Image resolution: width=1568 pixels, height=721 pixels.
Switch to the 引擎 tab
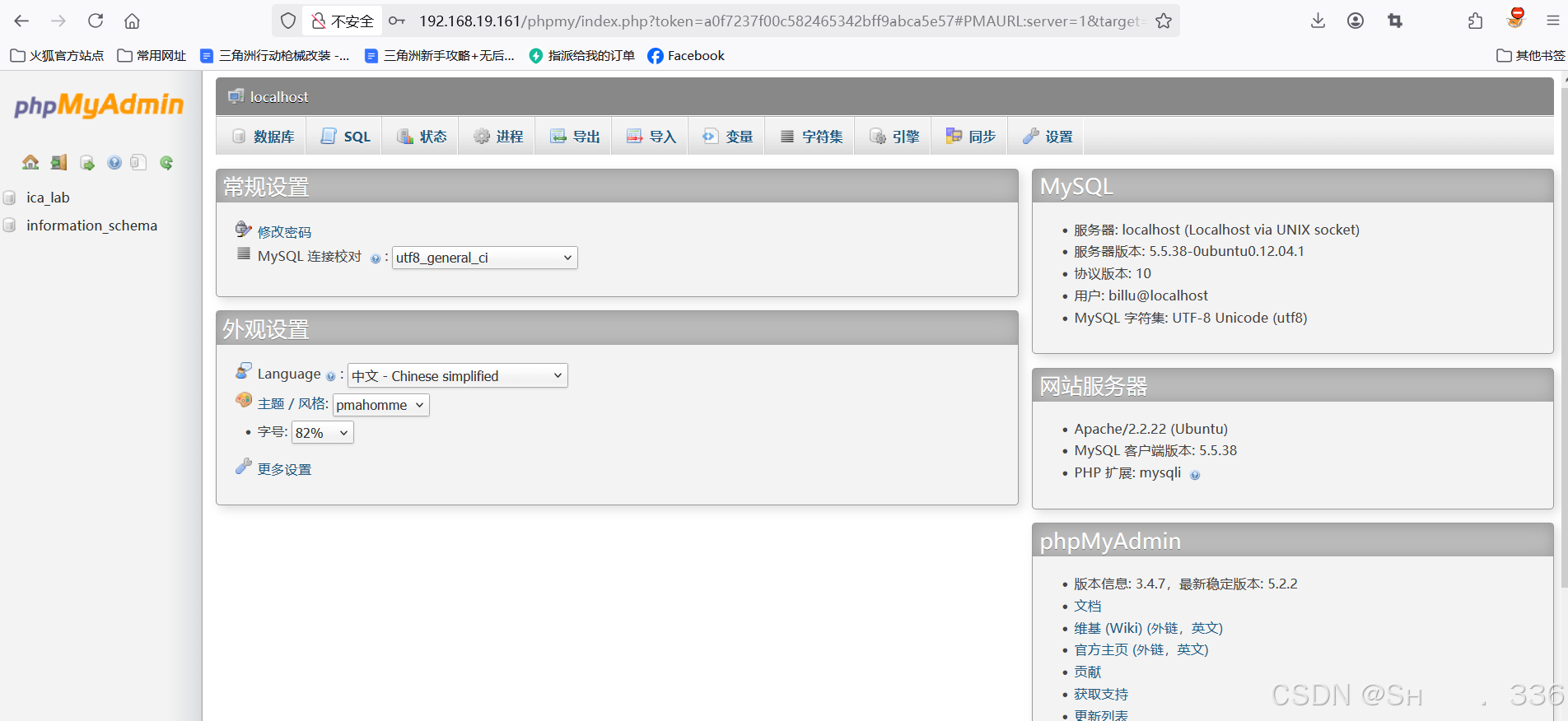[894, 137]
